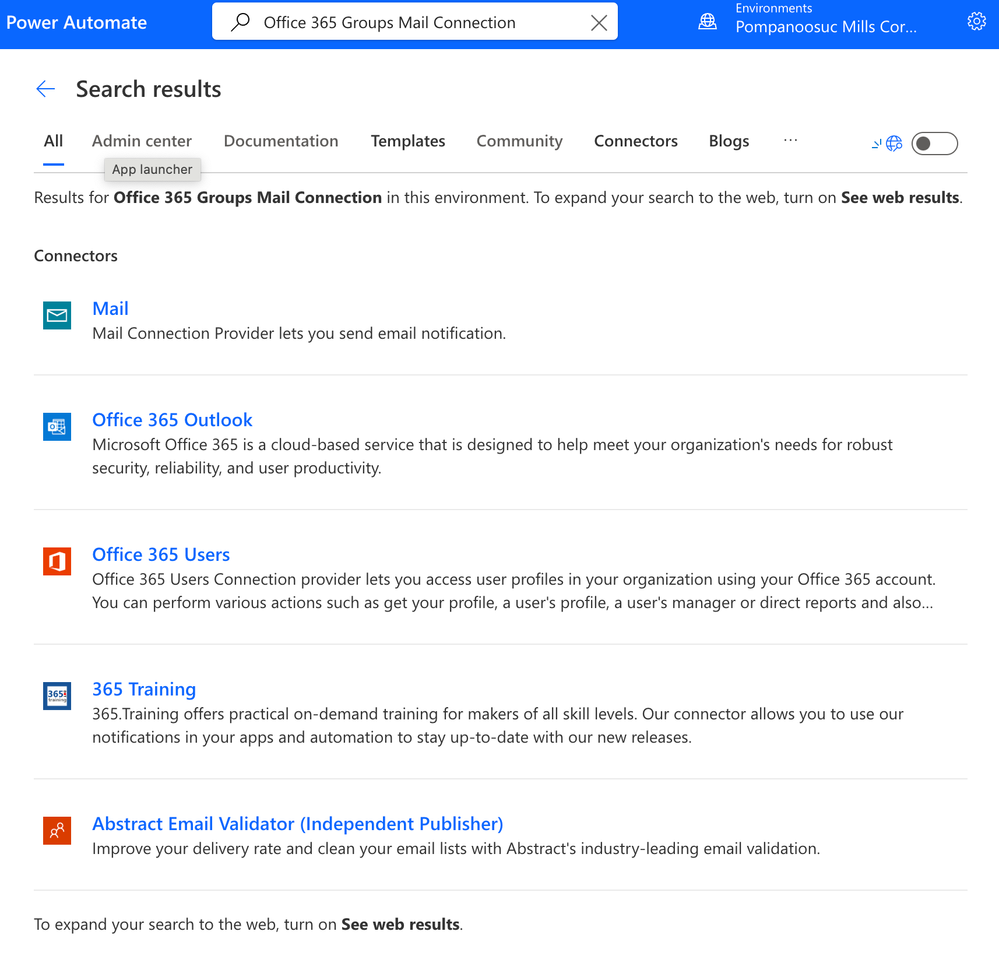The image size is (999, 955).
Task: Click the Environments globe icon
Action: point(707,22)
